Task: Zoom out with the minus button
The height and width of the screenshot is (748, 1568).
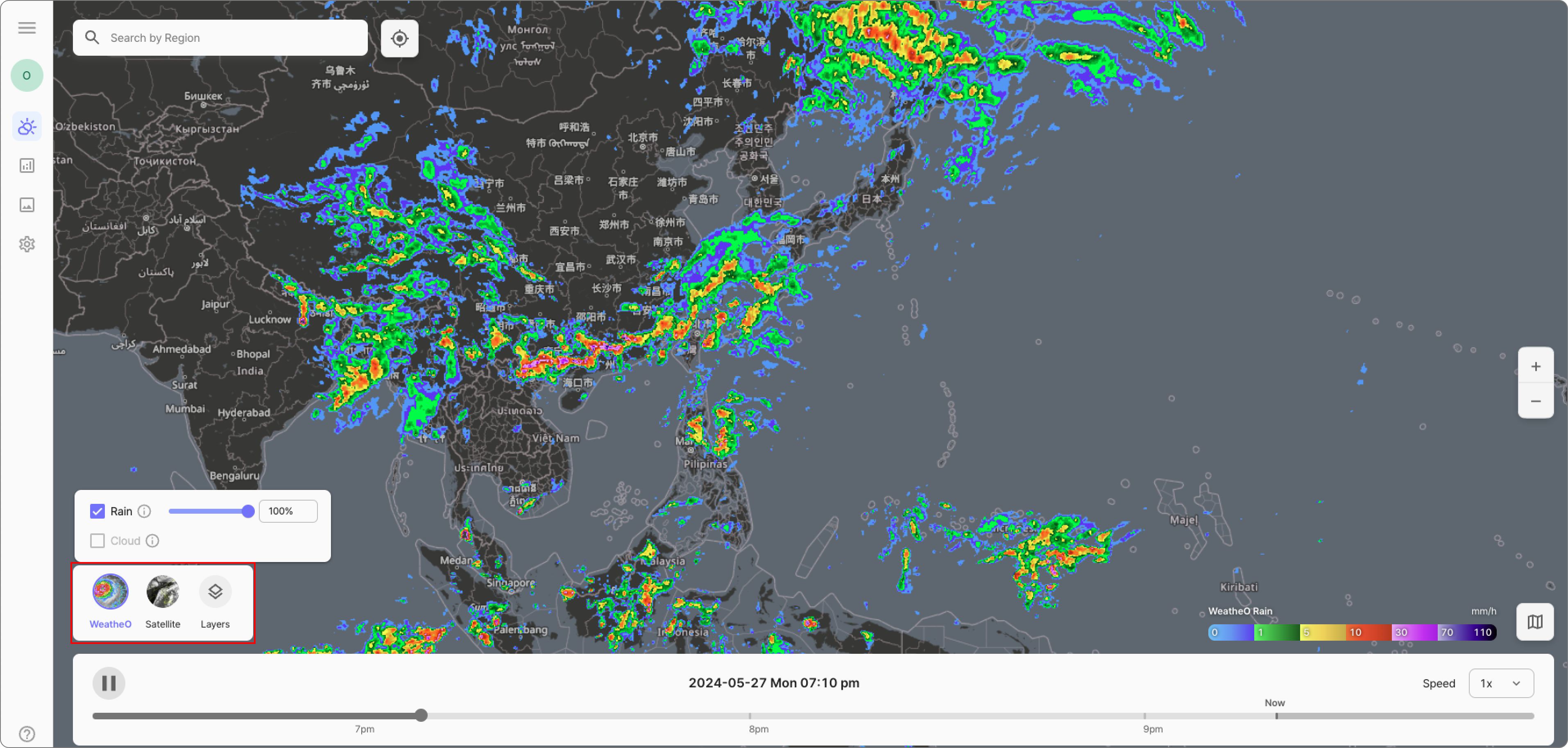Action: click(1535, 401)
